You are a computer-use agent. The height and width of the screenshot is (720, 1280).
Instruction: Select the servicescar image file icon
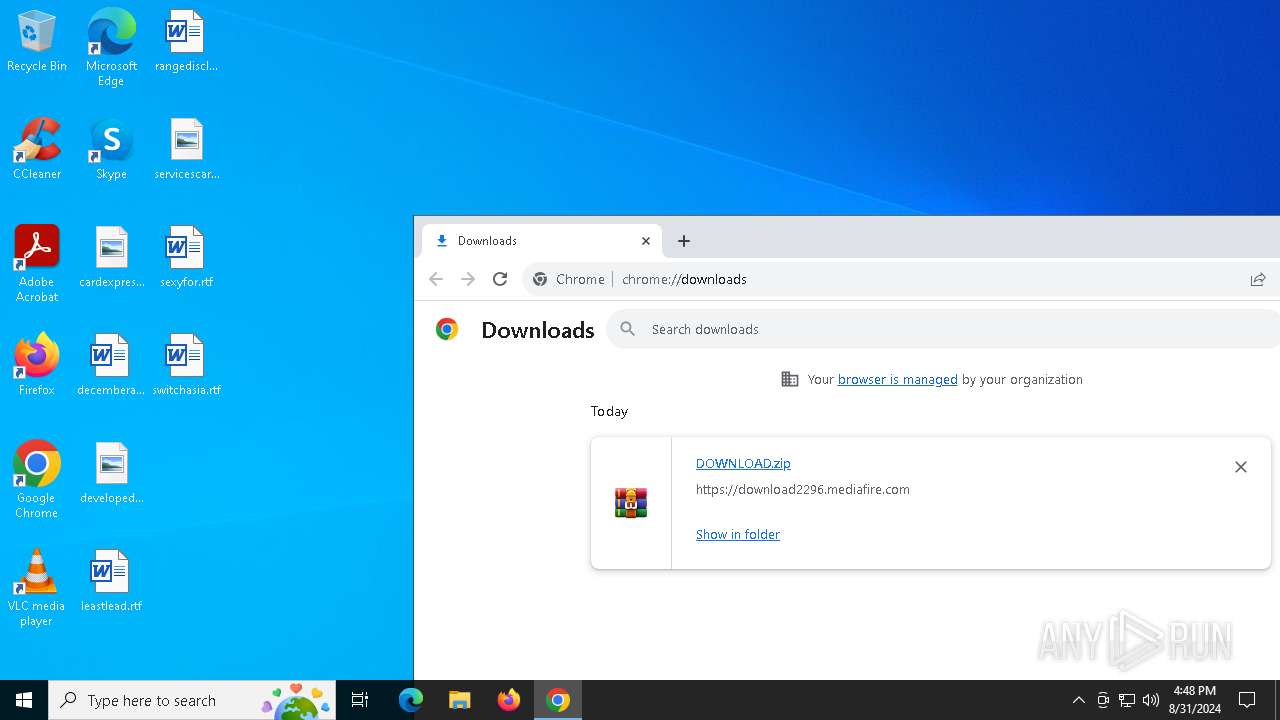186,149
